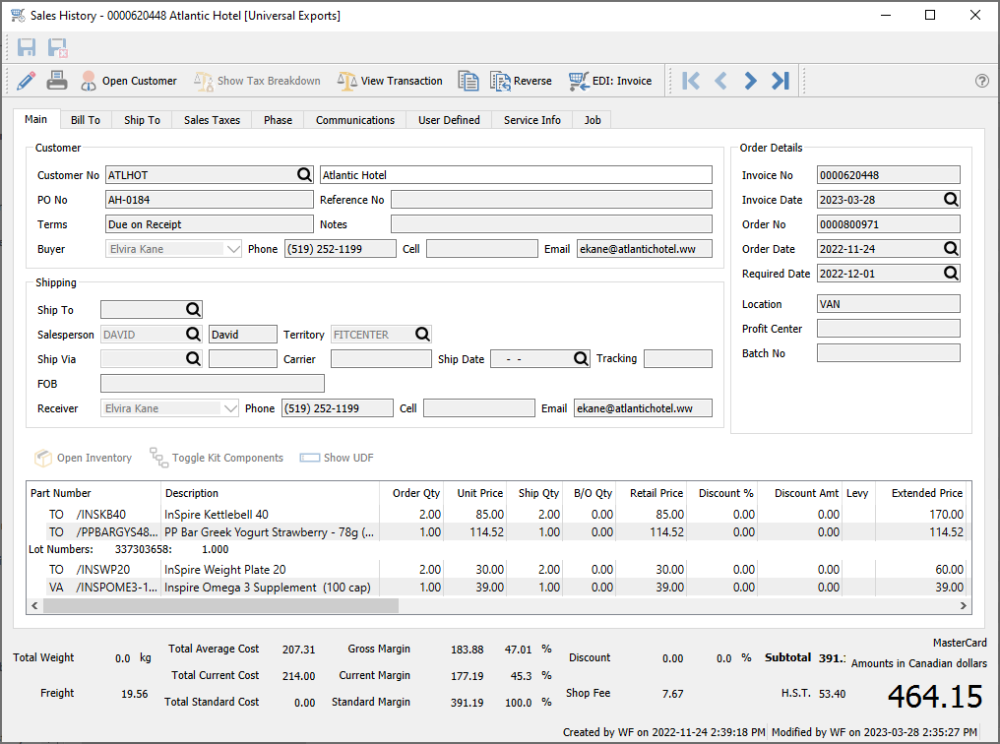This screenshot has height=744, width=1000.
Task: Click the save icon
Action: point(27,47)
